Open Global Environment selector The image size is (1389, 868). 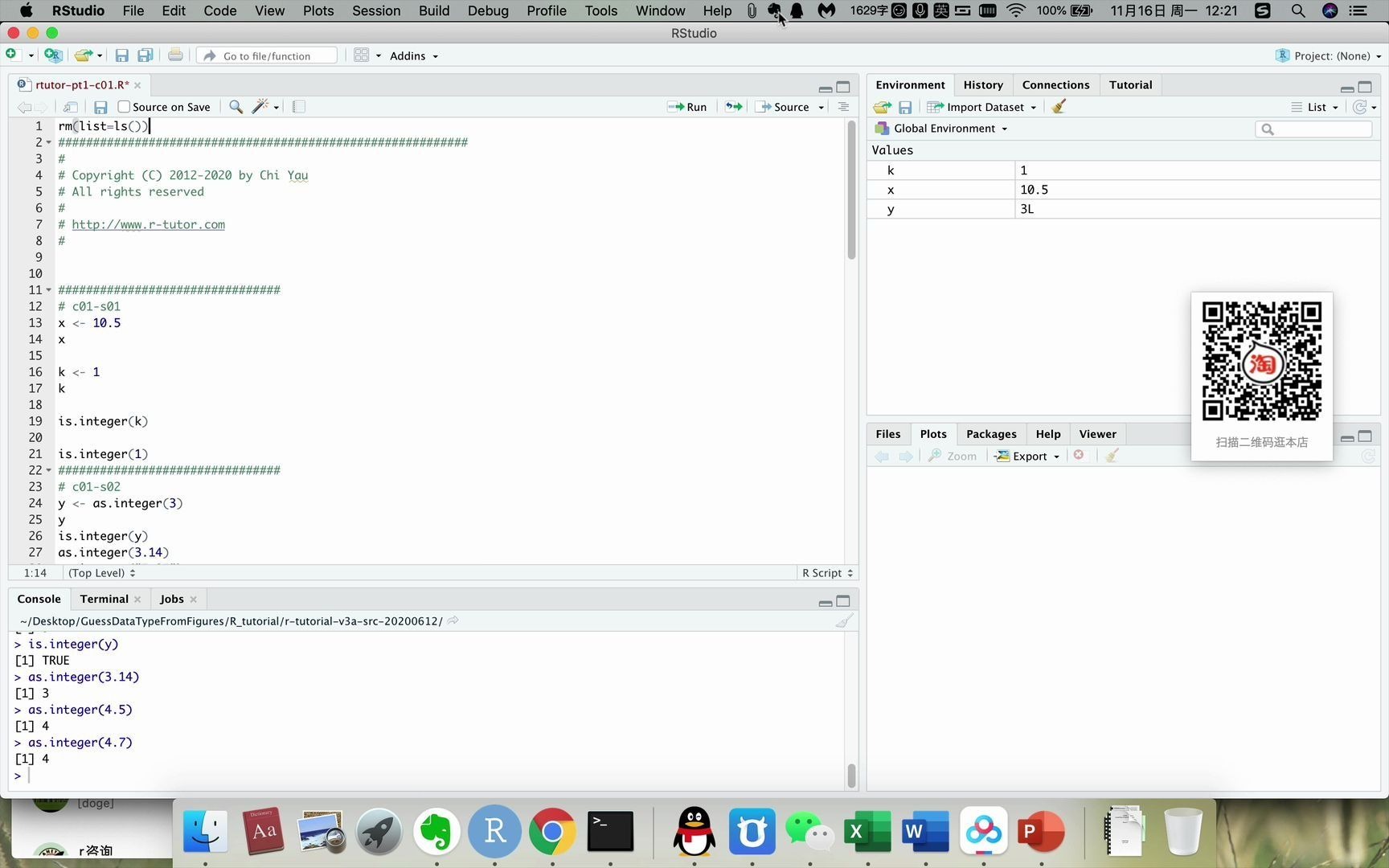point(941,128)
